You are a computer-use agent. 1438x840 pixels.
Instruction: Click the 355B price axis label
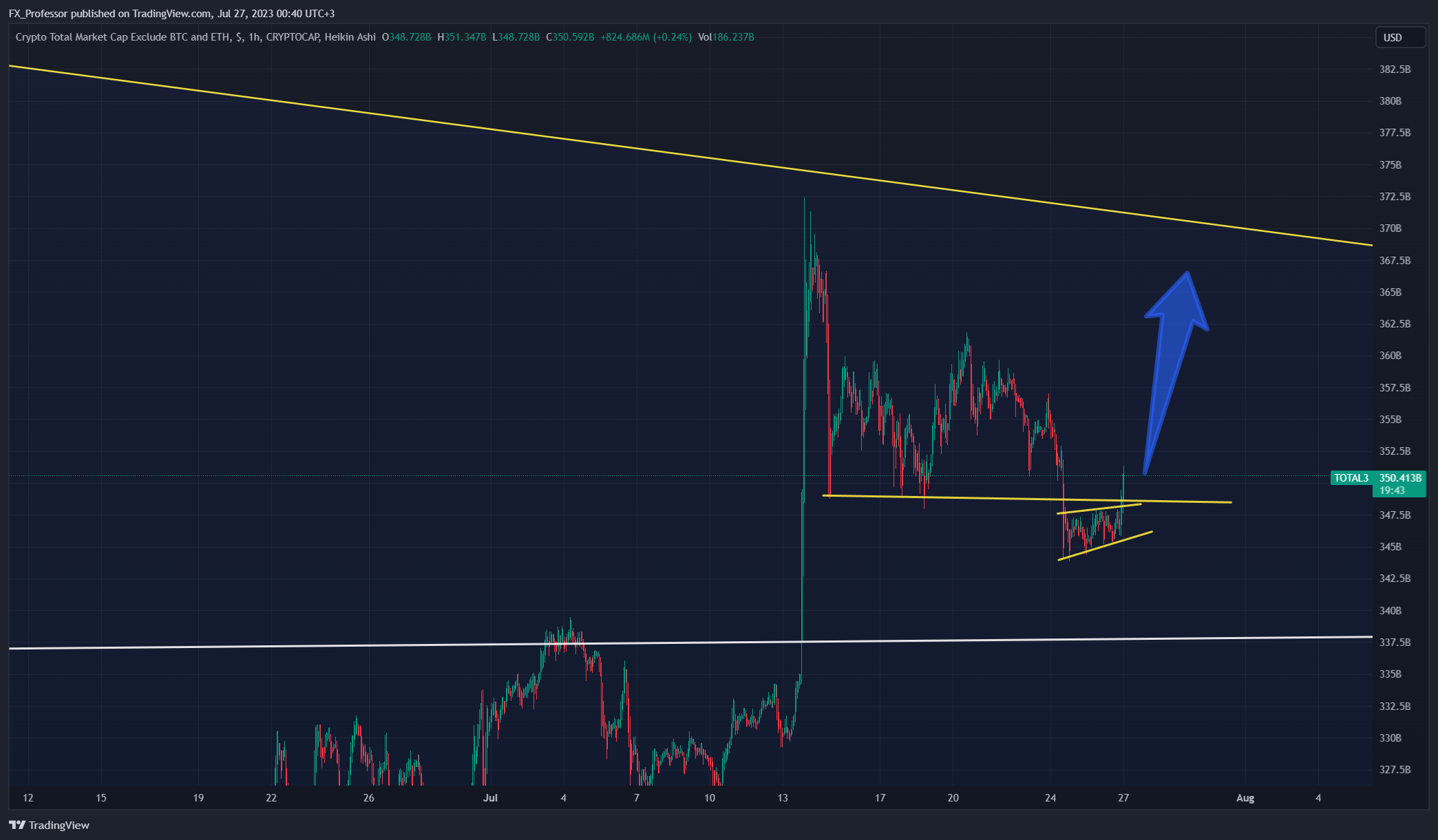pyautogui.click(x=1390, y=420)
